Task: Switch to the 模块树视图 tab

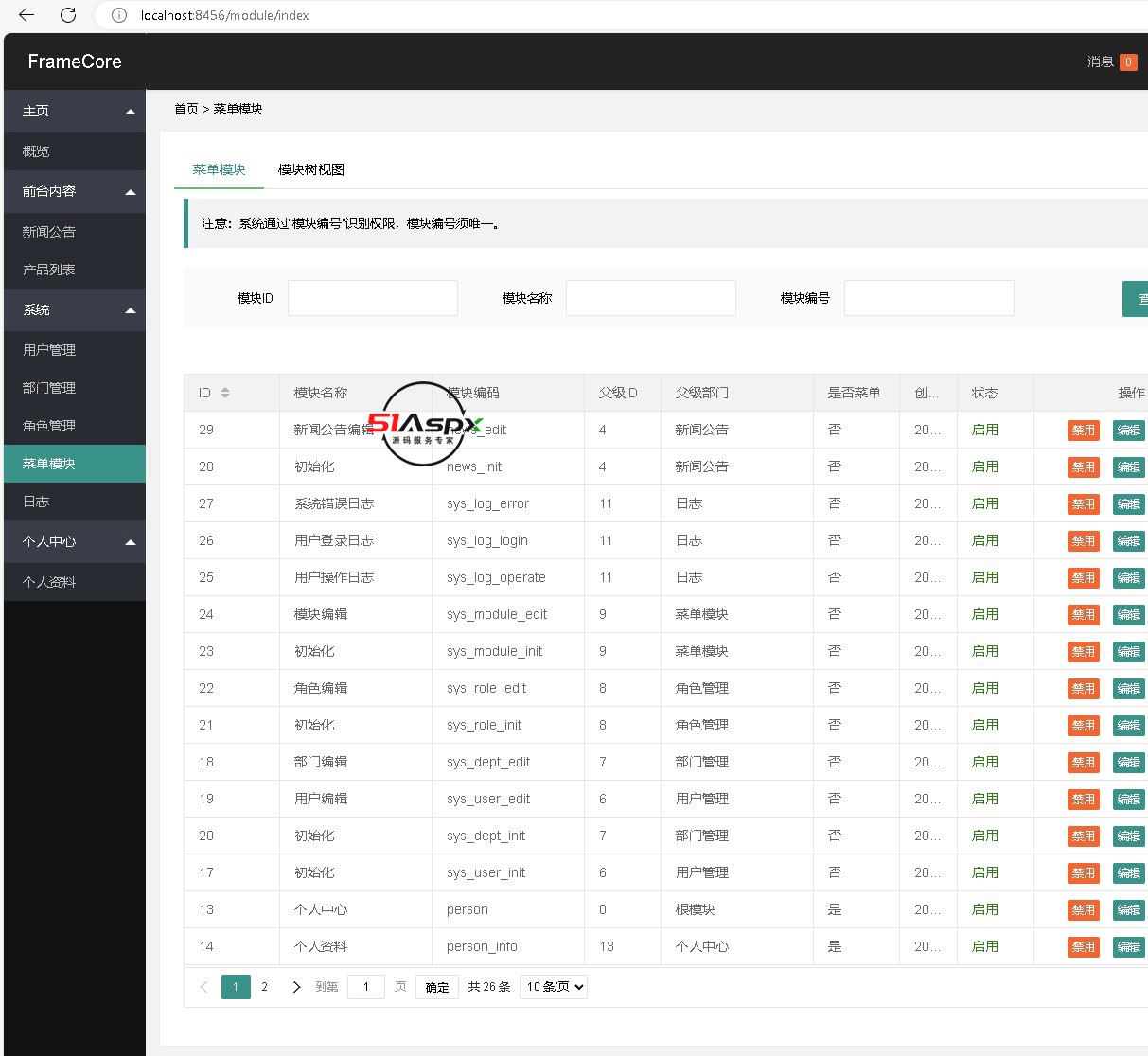Action: coord(311,170)
